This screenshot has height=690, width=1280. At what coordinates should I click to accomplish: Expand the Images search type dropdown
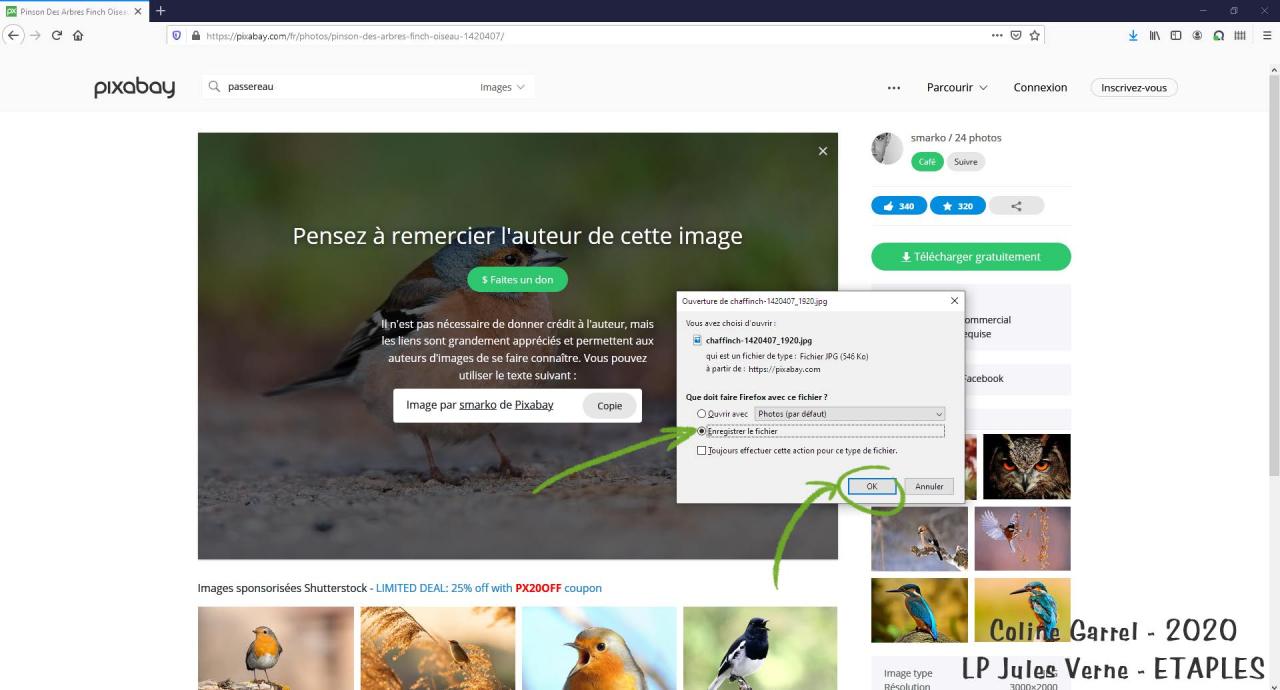502,87
